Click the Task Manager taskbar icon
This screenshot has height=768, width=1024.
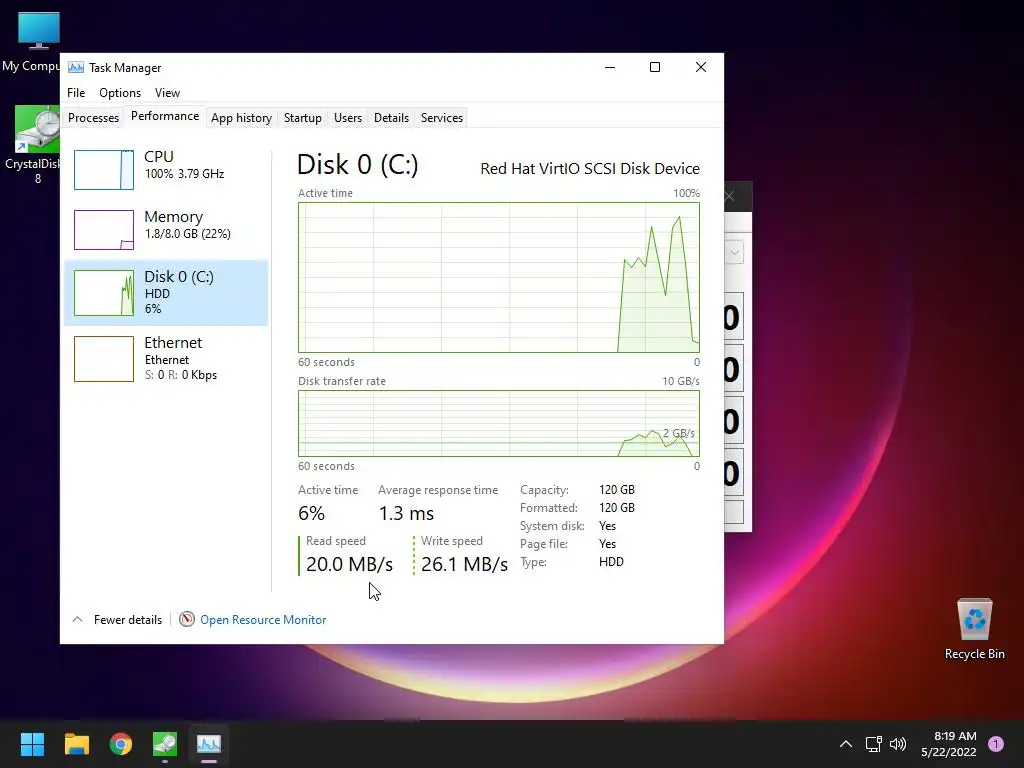209,744
